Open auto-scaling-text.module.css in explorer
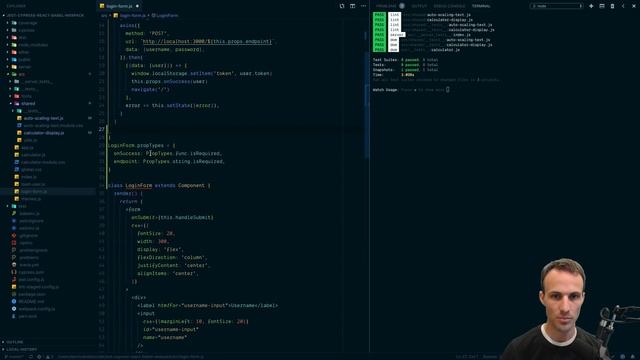The image size is (640, 360). coord(53,126)
